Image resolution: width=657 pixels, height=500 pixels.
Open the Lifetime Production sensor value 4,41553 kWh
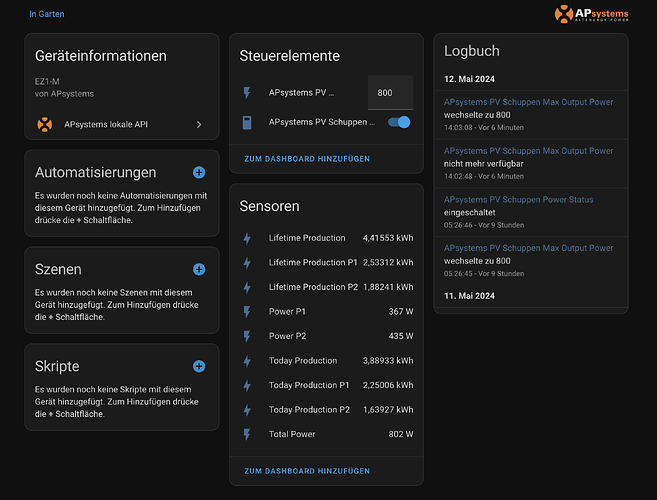click(388, 238)
